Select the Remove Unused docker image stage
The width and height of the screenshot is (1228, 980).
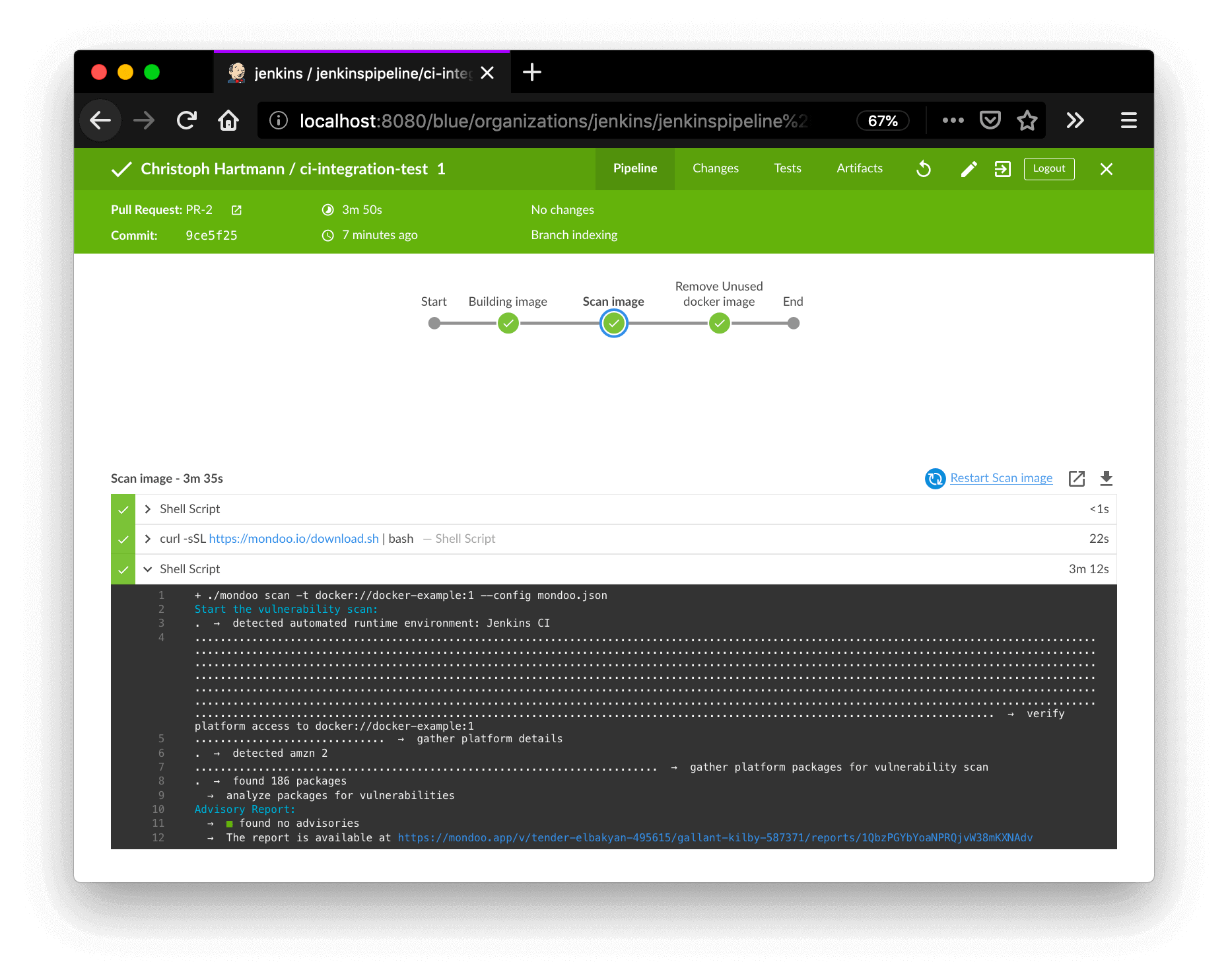(x=719, y=323)
